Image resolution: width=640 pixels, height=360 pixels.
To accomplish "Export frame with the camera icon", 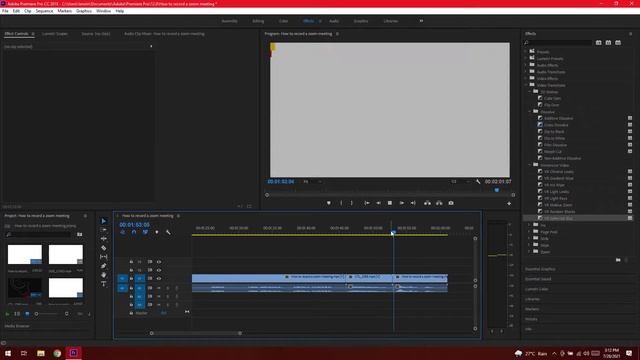I will pyautogui.click(x=451, y=203).
